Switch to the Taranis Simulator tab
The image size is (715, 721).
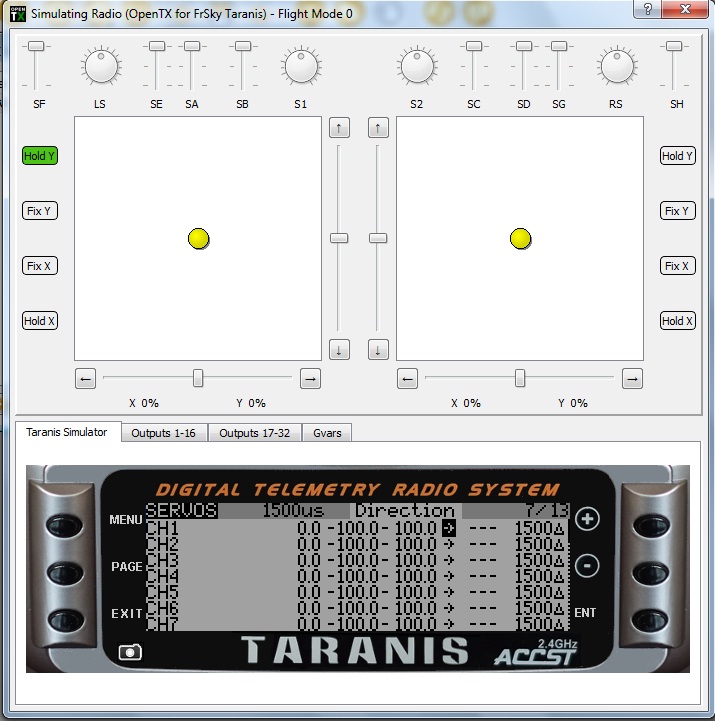pyautogui.click(x=67, y=432)
